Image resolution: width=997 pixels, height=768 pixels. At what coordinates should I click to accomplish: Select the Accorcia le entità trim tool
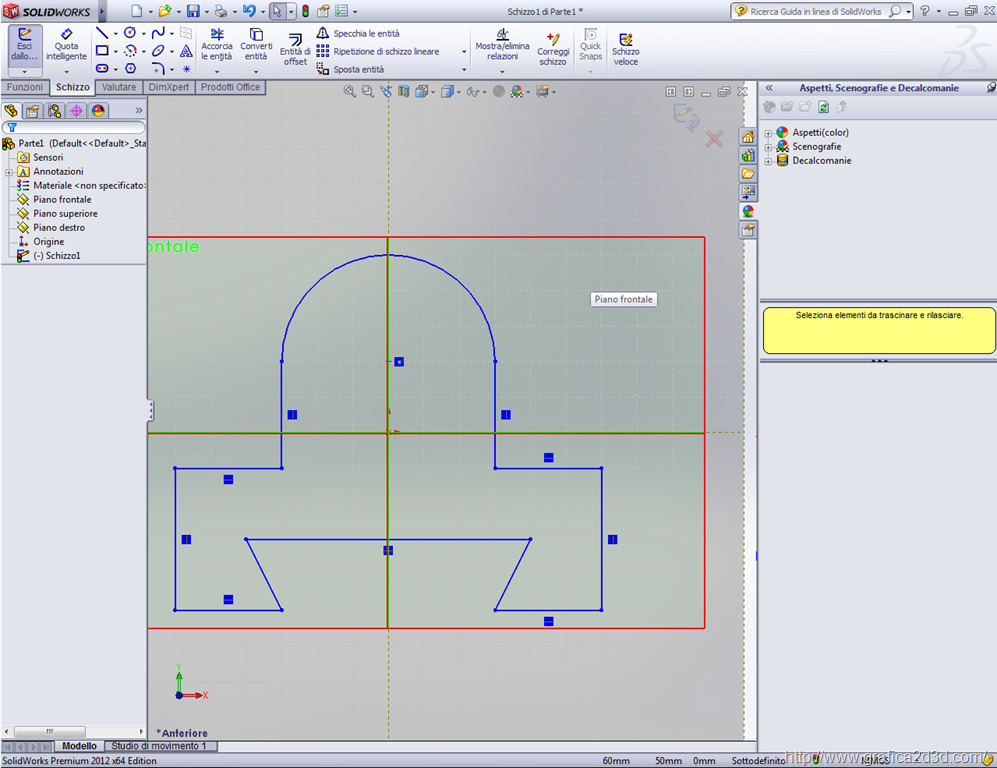point(216,45)
